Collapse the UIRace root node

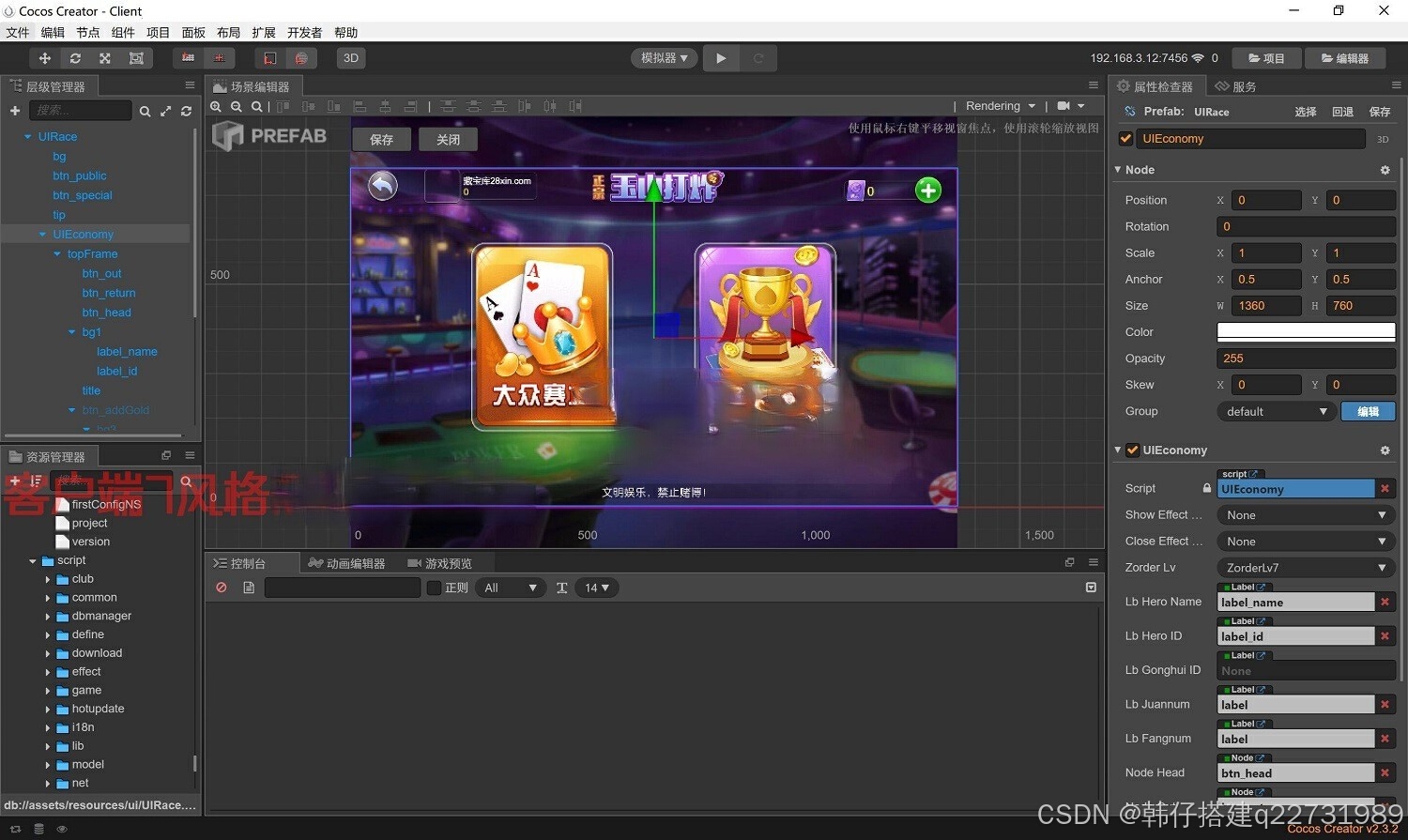(27, 137)
